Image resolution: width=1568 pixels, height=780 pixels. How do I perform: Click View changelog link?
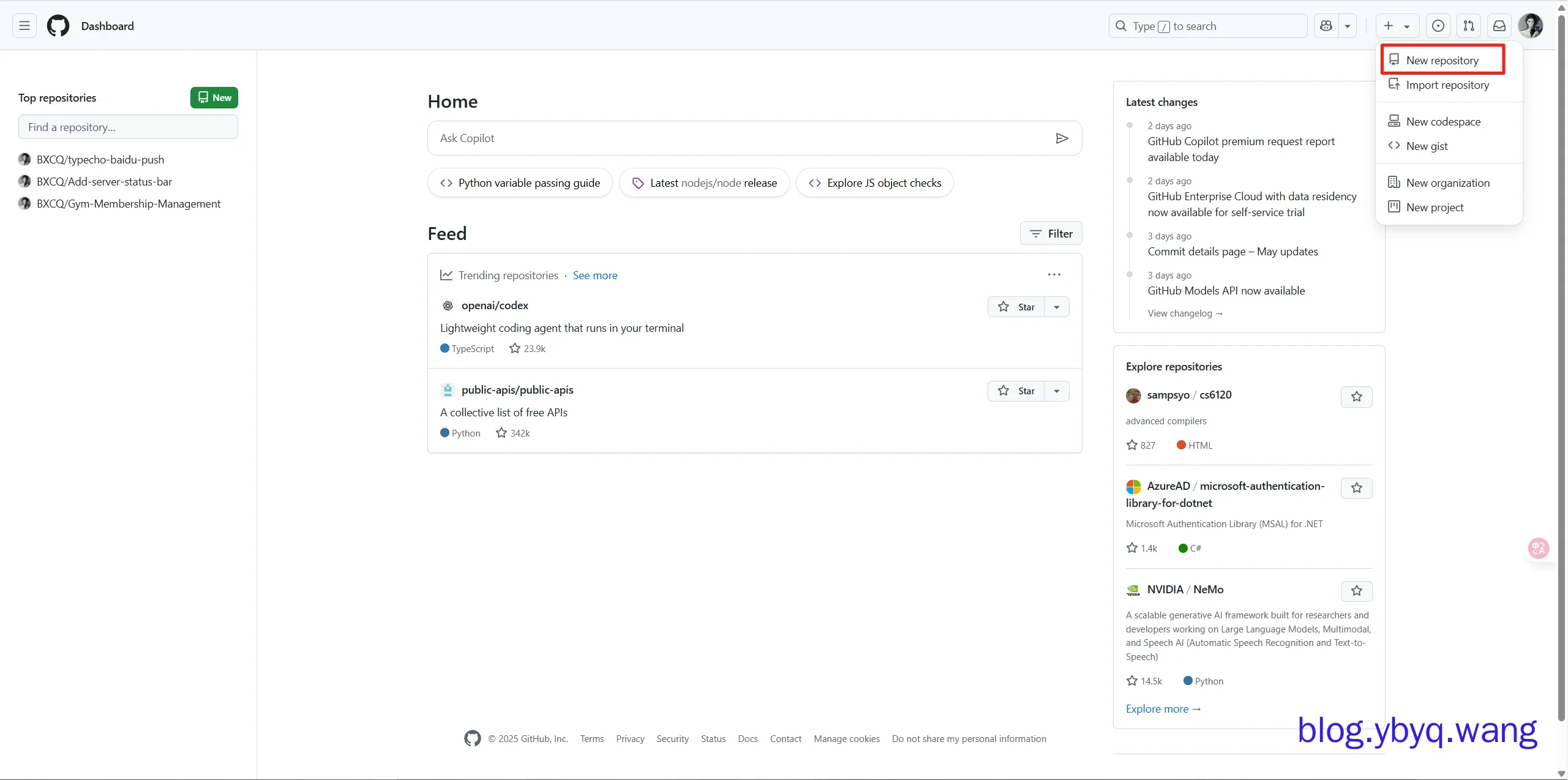1185,313
